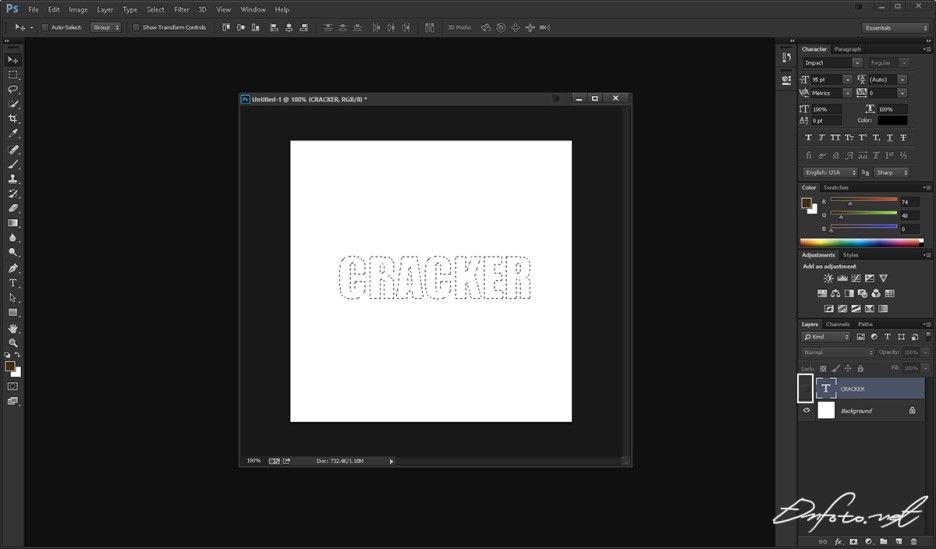Add a layer style with fx button

[838, 541]
